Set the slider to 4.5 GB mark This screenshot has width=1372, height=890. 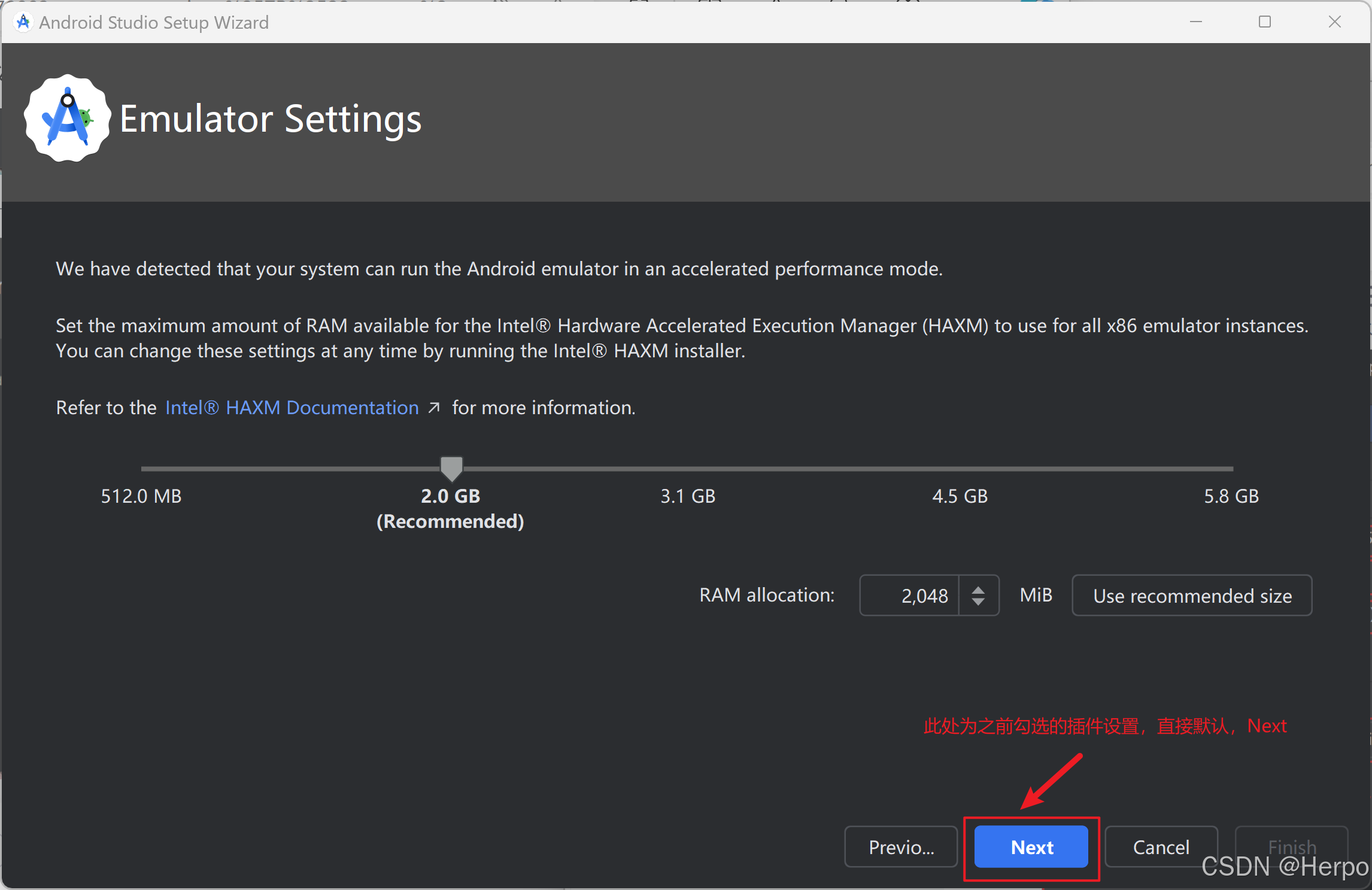coord(960,469)
